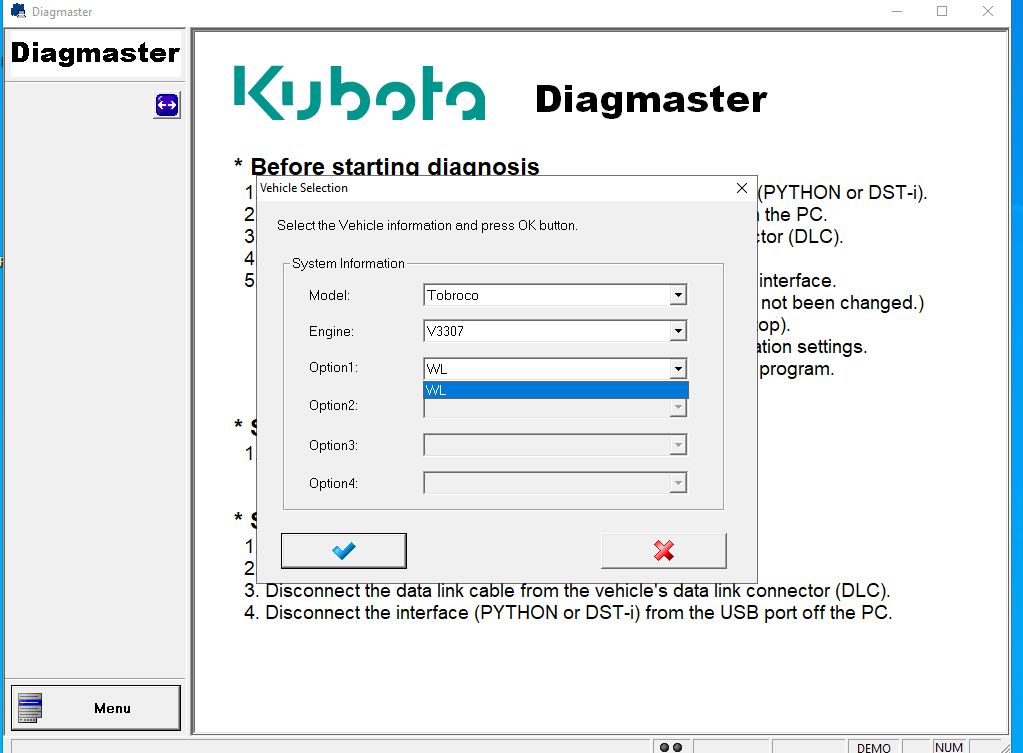The width and height of the screenshot is (1023, 753).
Task: Open the Engine dropdown arrow
Action: [x=679, y=331]
